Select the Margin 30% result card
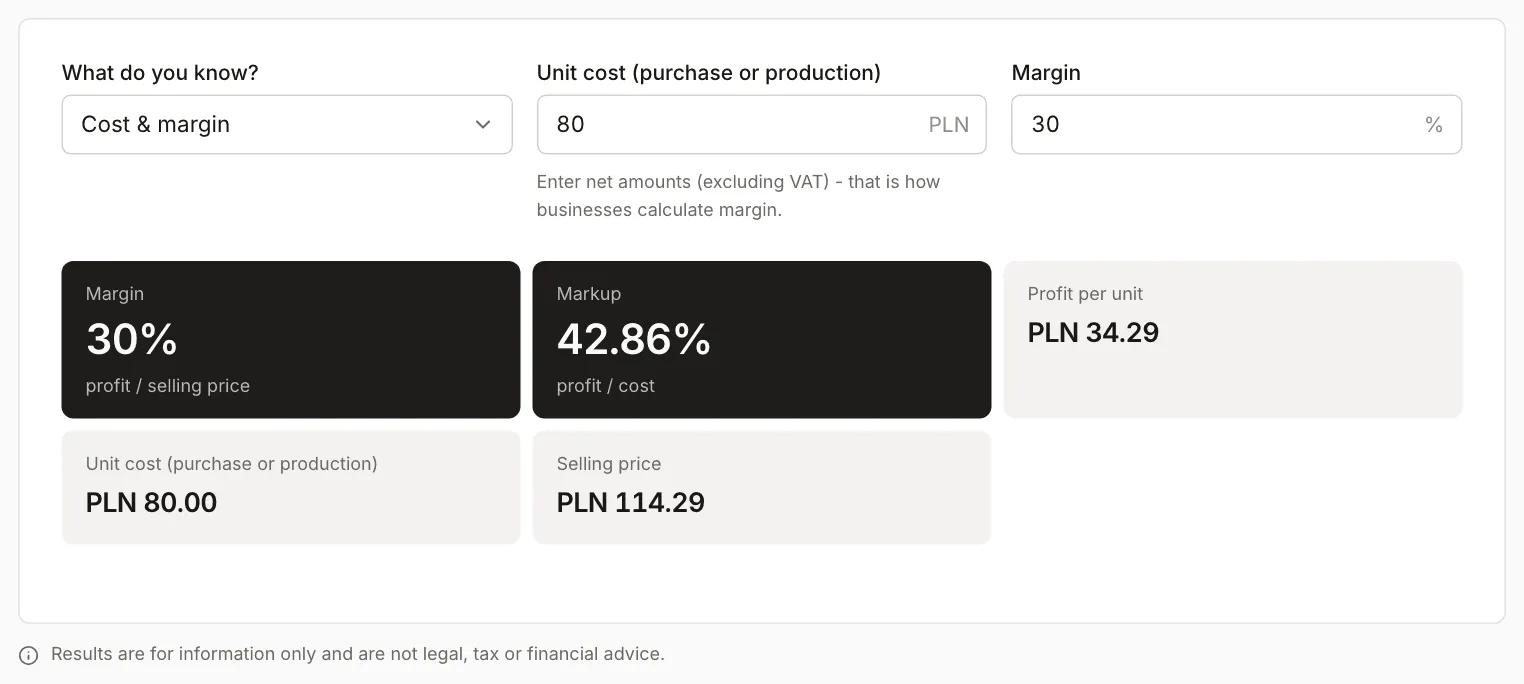The width and height of the screenshot is (1524, 684). 291,340
